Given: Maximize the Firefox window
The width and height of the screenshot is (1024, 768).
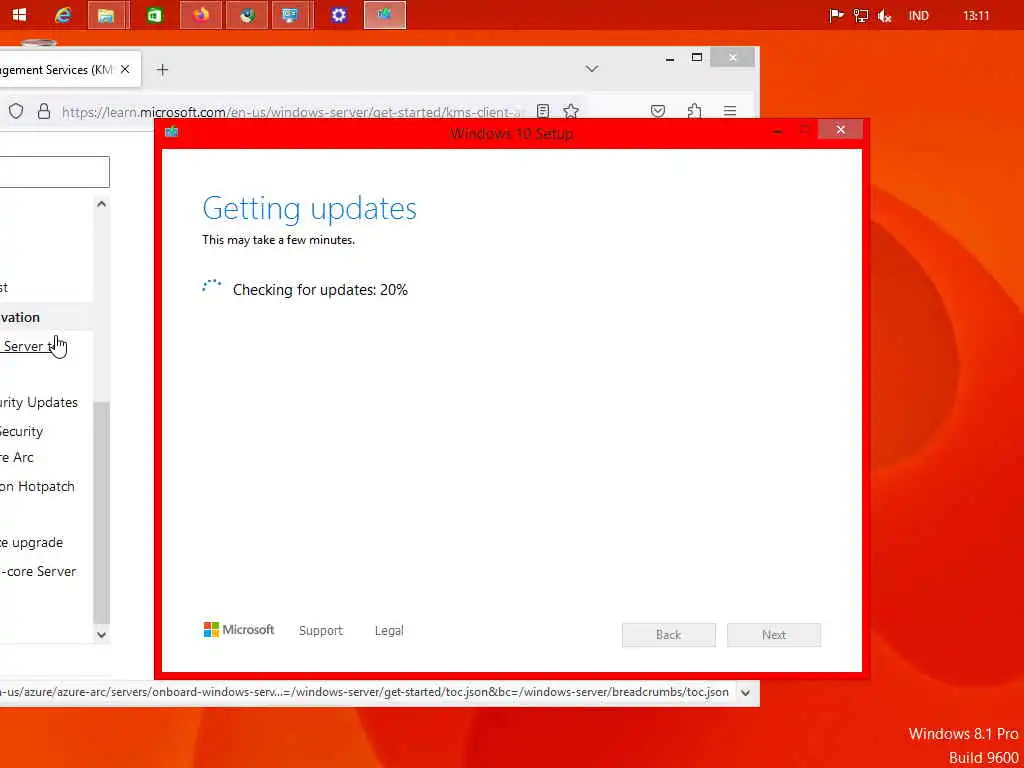Looking at the screenshot, I should [x=697, y=57].
